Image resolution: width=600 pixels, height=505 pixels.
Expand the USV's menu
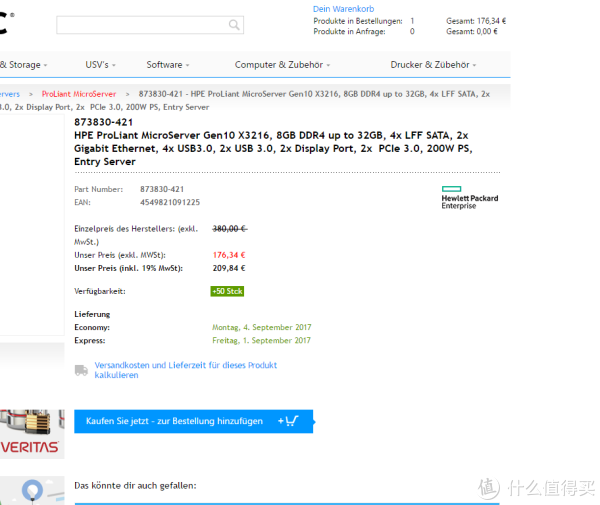101,65
